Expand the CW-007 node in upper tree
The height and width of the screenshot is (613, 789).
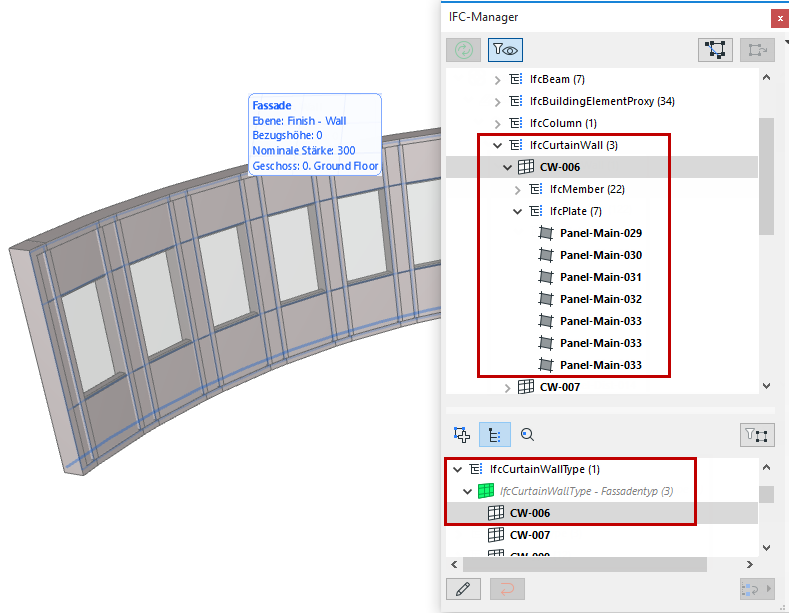(x=507, y=388)
